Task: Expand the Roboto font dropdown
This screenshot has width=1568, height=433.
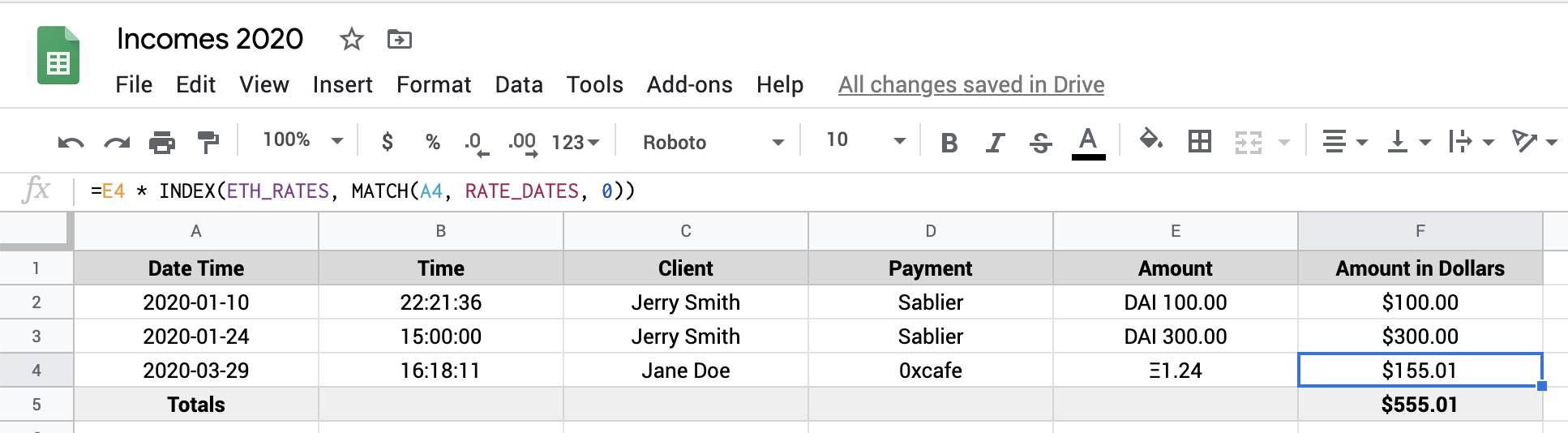Action: (x=713, y=143)
